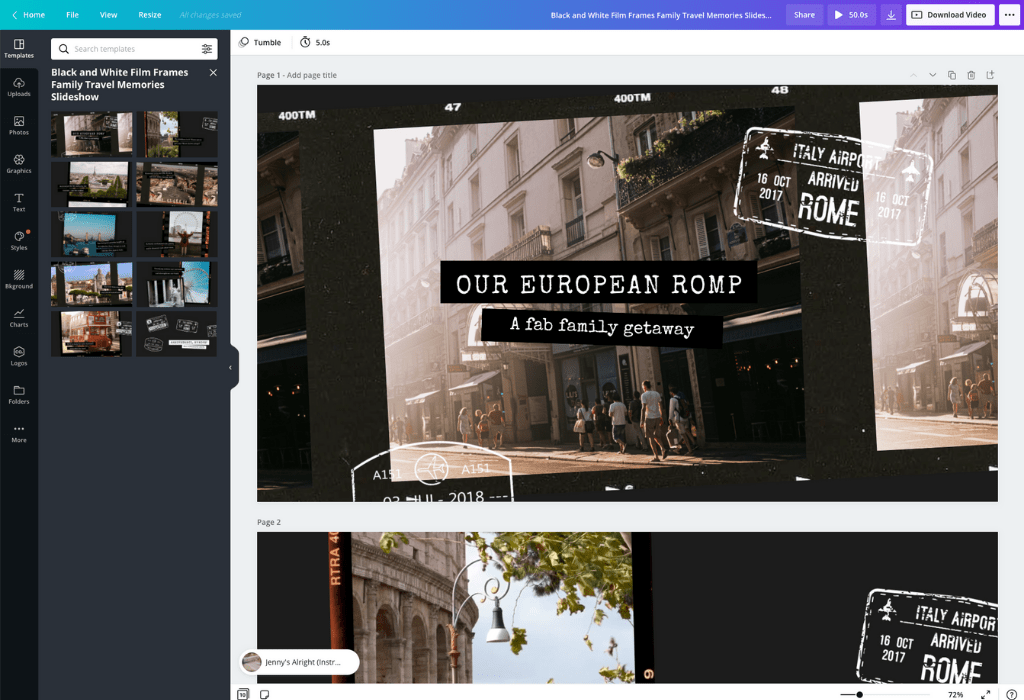Image resolution: width=1024 pixels, height=700 pixels.
Task: Select the Tumble animation control
Action: (259, 42)
